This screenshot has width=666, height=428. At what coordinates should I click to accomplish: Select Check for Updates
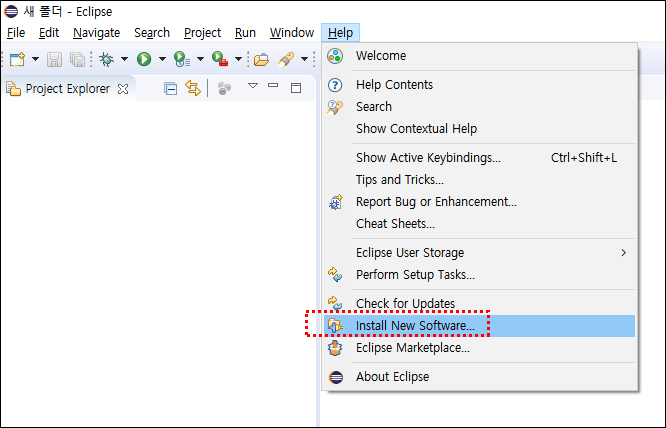pyautogui.click(x=480, y=304)
